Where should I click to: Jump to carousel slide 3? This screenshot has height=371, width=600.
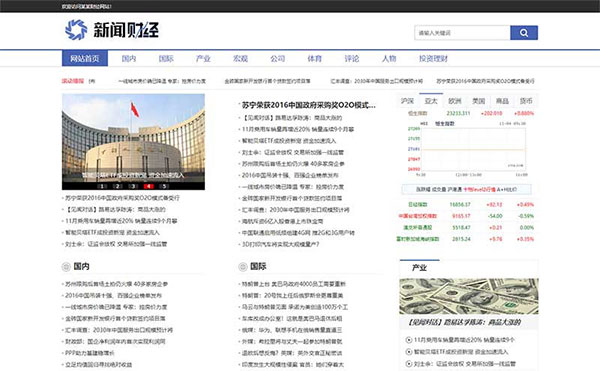[133, 186]
